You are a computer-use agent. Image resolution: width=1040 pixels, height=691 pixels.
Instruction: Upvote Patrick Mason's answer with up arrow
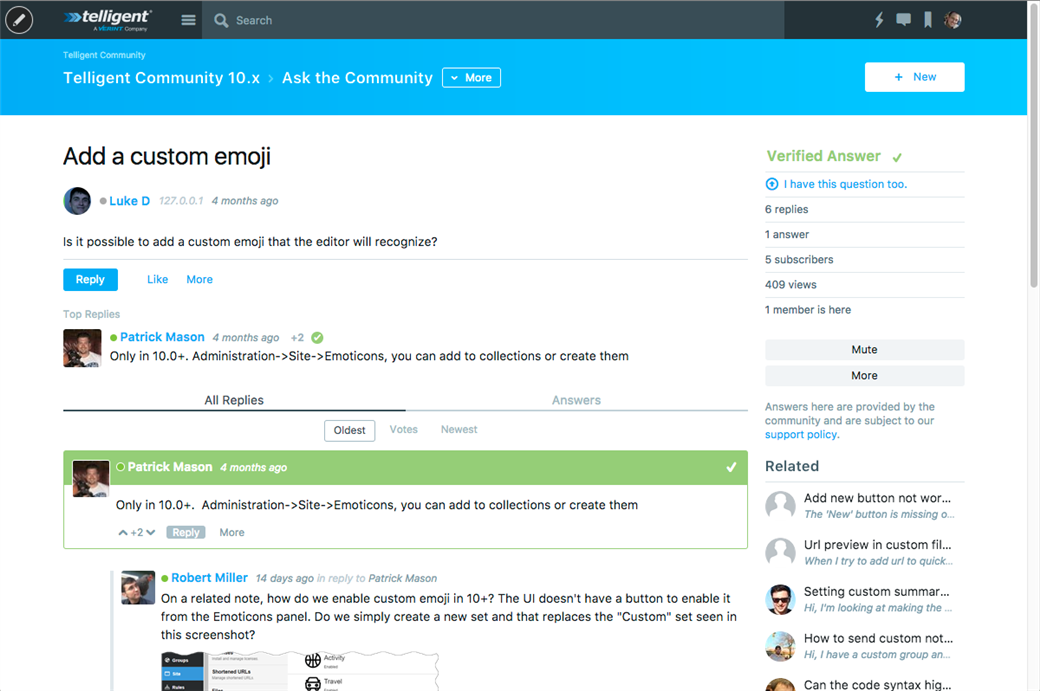point(123,533)
